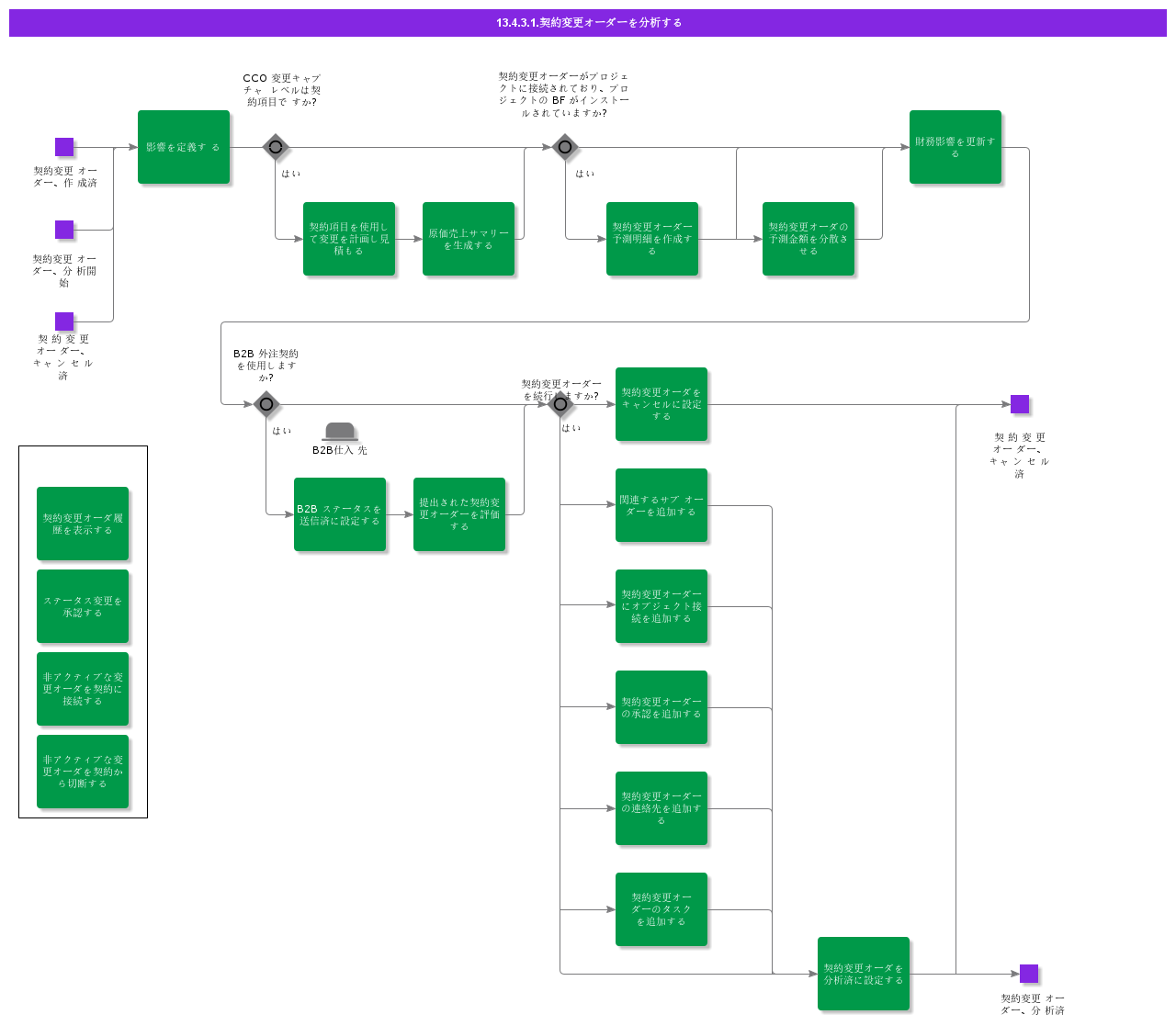Click 関連するサブオーダーを追加する step
The width and height of the screenshot is (1176, 1026).
click(x=661, y=505)
